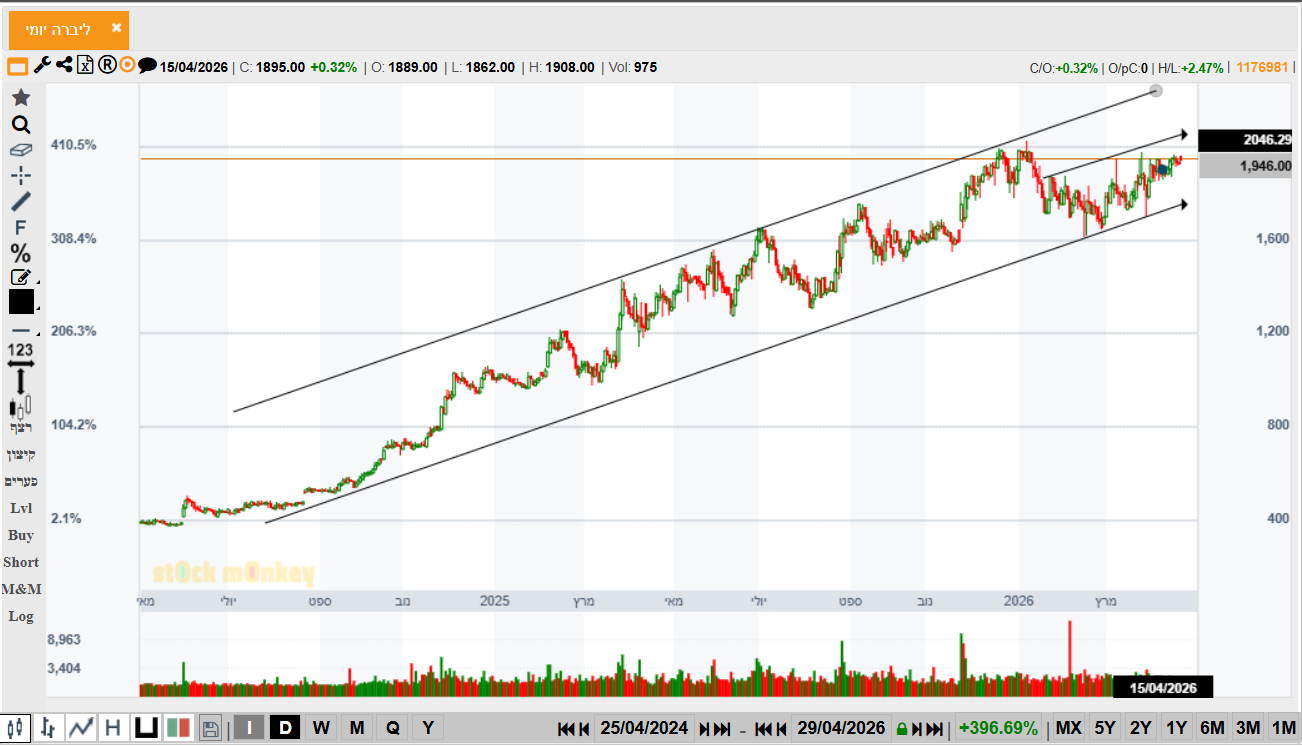Viewport: 1302px width, 746px height.
Task: Select the Fibonacci F tool
Action: 21,227
